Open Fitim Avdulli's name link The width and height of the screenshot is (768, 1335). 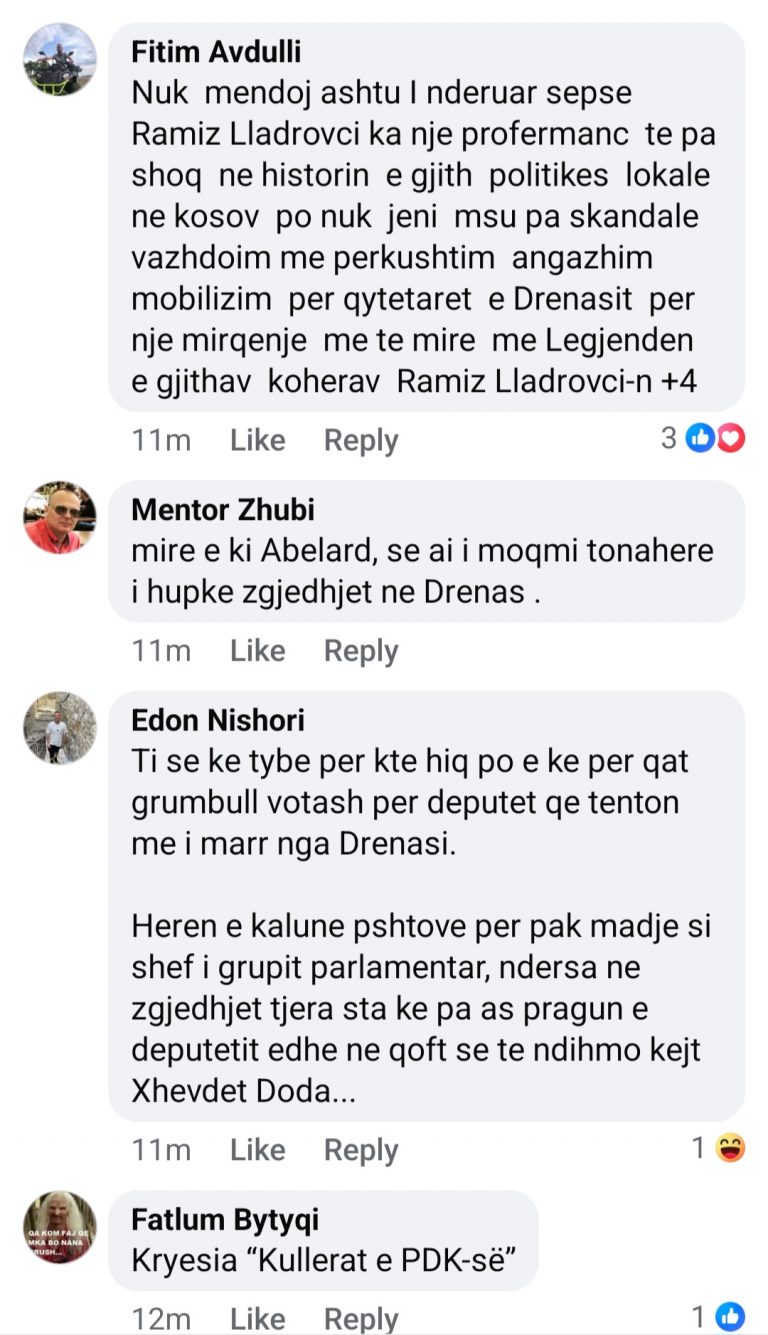[x=216, y=51]
